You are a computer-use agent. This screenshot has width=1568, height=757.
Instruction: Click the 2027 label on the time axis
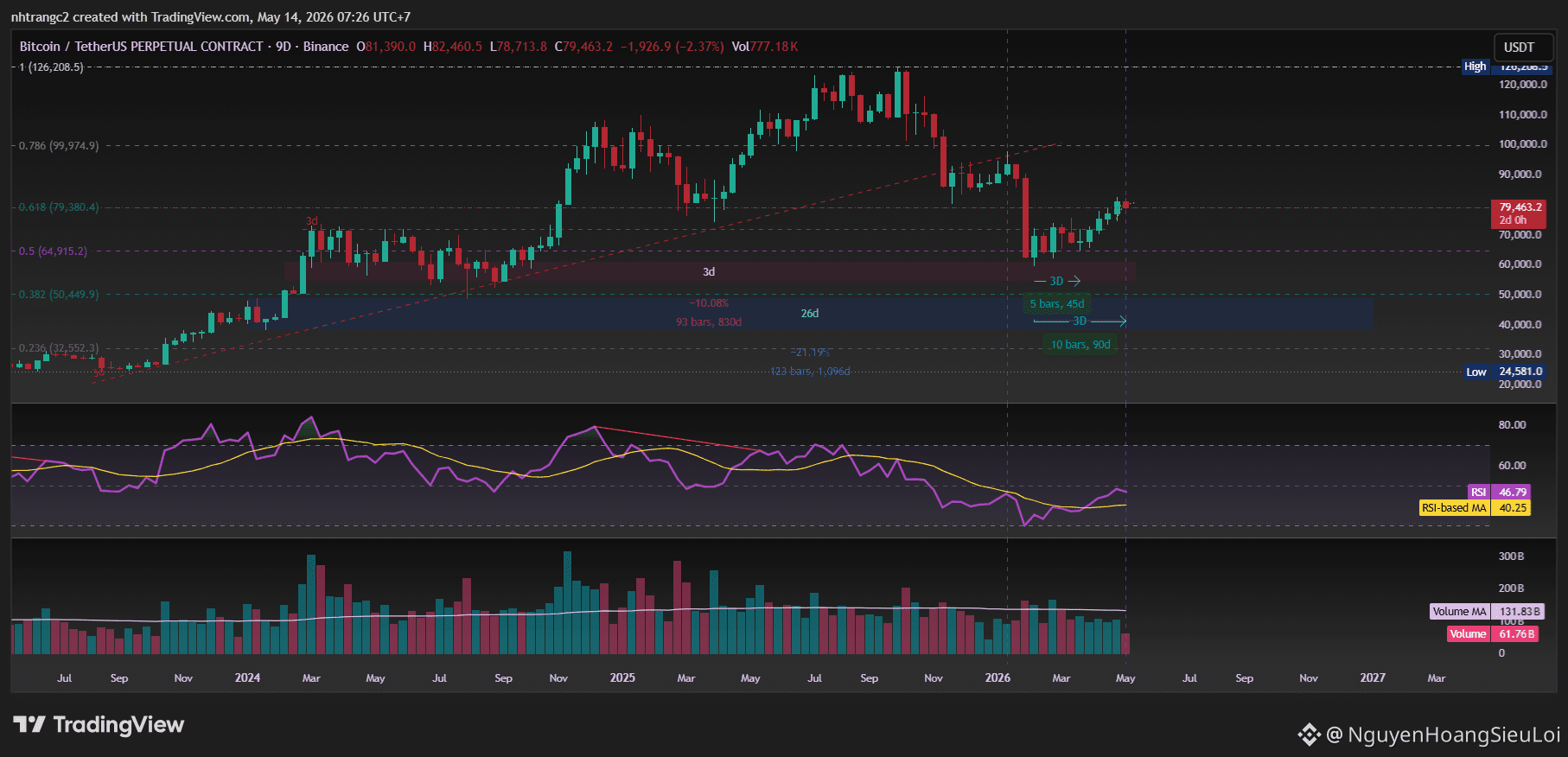pos(1373,678)
